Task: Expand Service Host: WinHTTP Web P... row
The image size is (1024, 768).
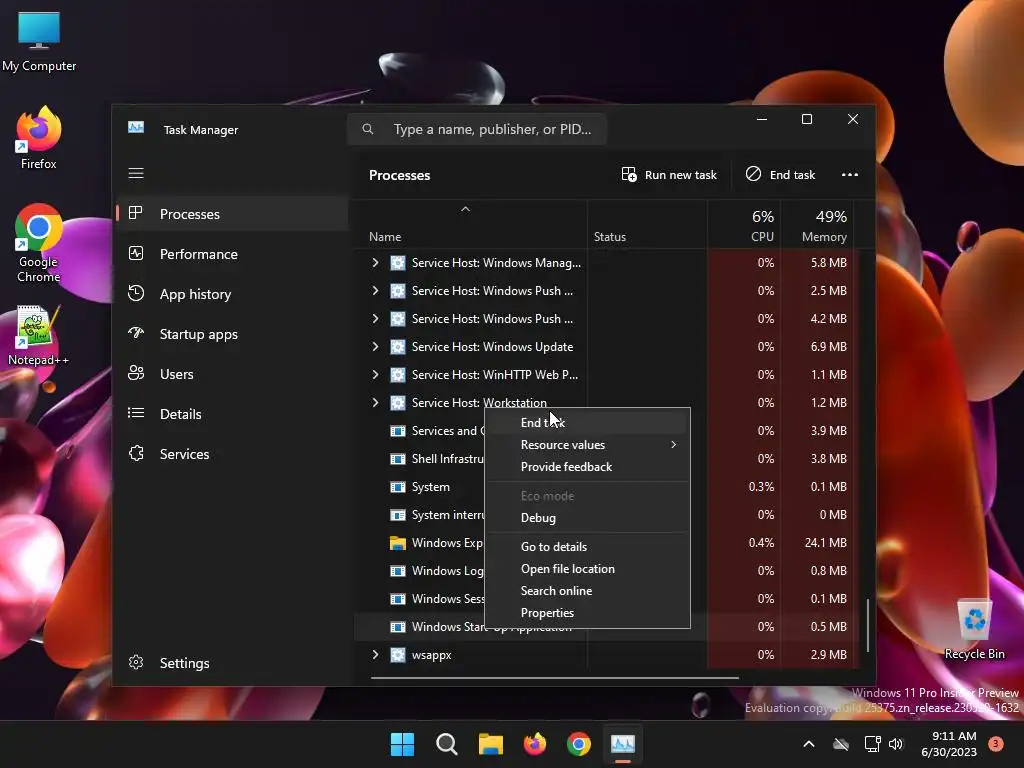Action: pos(375,375)
